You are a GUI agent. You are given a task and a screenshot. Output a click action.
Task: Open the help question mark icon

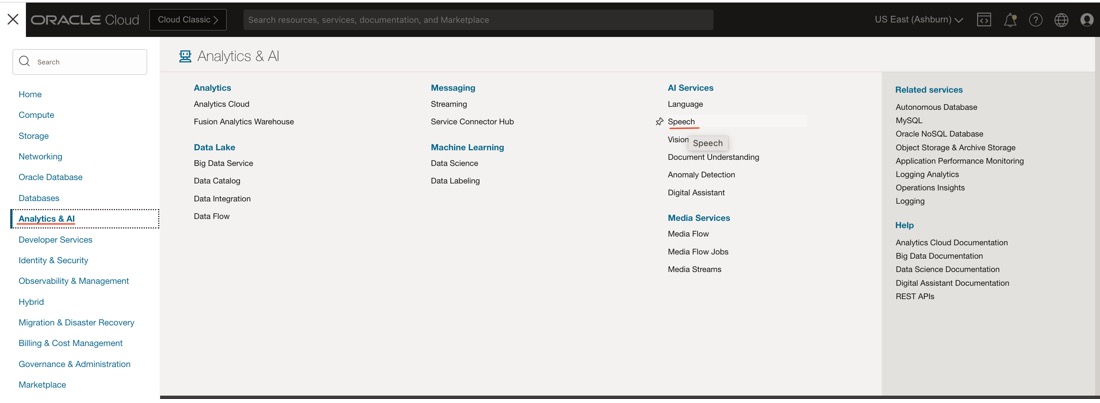(1035, 20)
